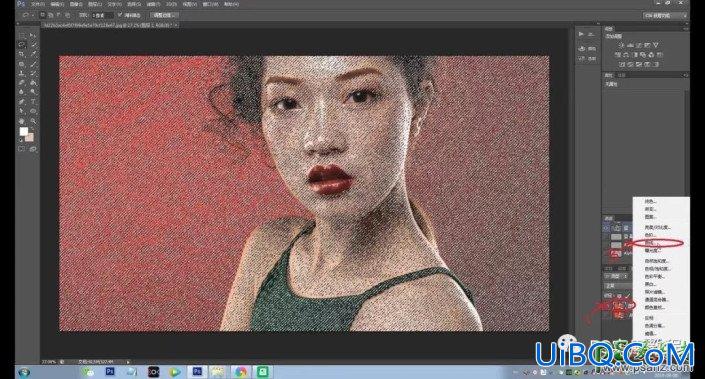
Task: Click the green play icon on taskbar
Action: click(x=175, y=372)
